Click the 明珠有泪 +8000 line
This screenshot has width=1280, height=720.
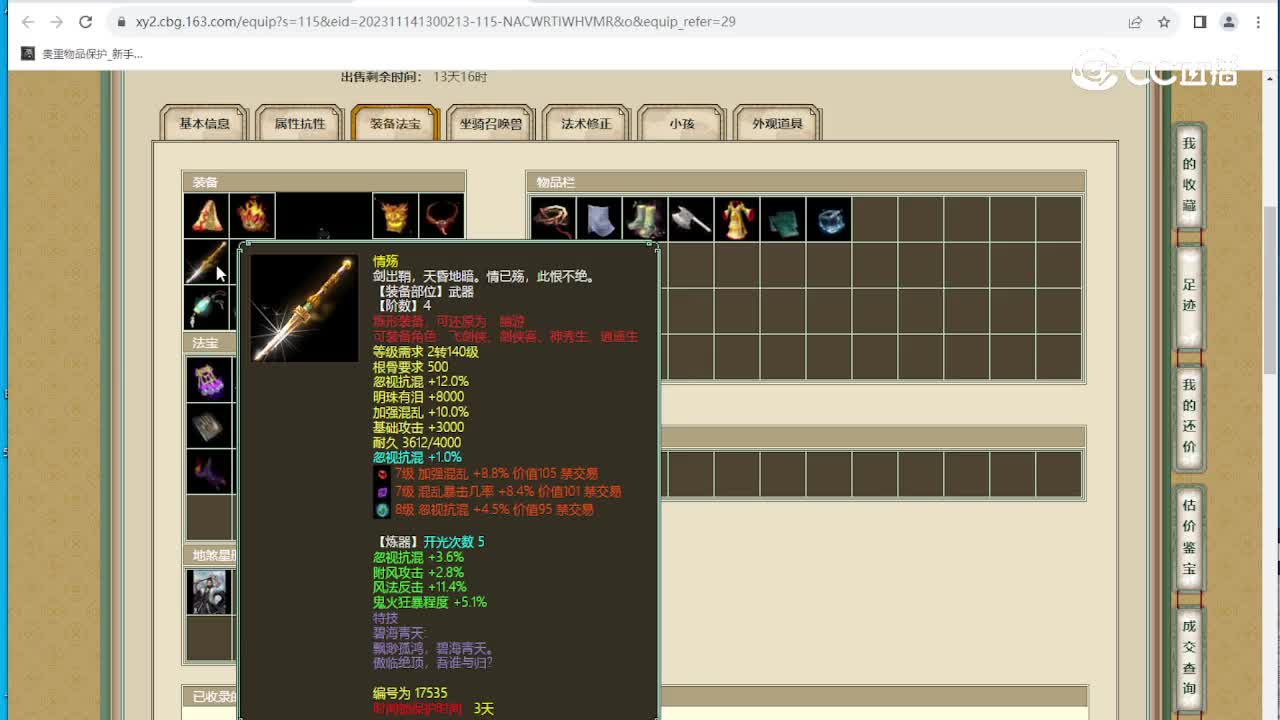pos(418,397)
